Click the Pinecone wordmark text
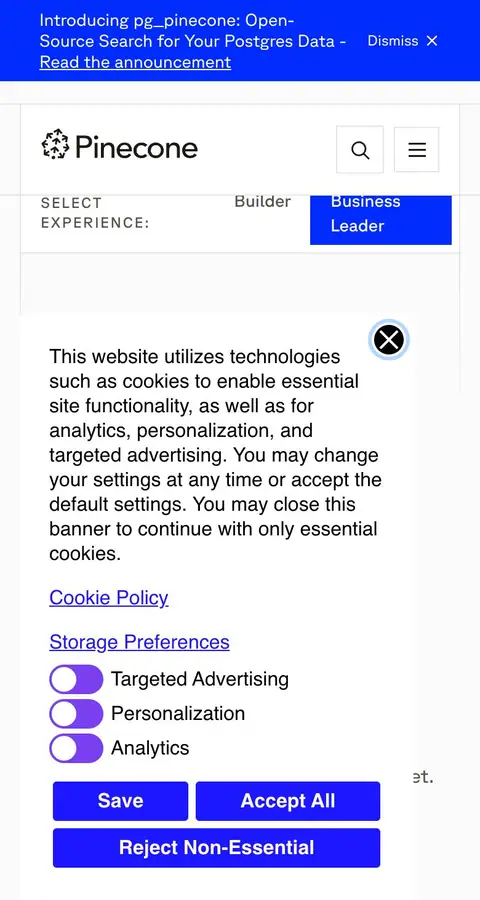The width and height of the screenshot is (480, 900). [x=137, y=147]
